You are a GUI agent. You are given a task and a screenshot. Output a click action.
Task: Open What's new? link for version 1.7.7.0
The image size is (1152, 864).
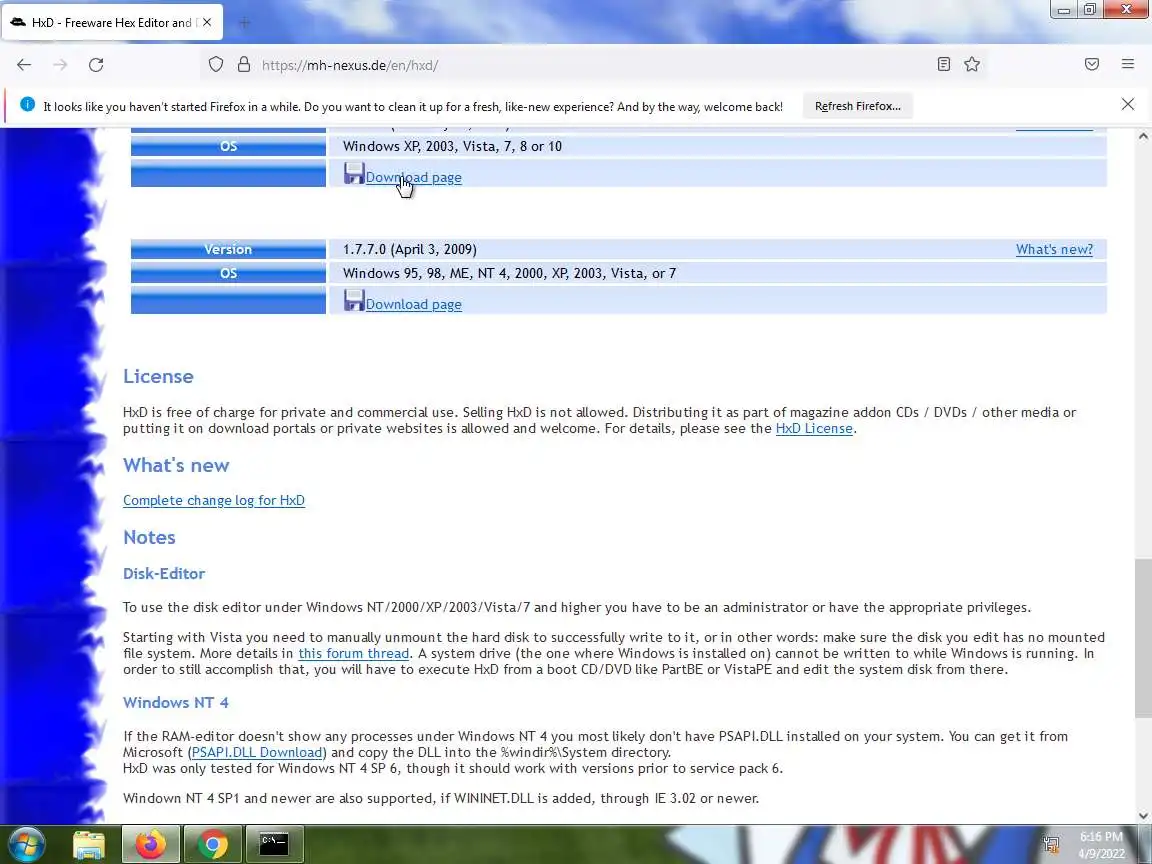[1054, 249]
